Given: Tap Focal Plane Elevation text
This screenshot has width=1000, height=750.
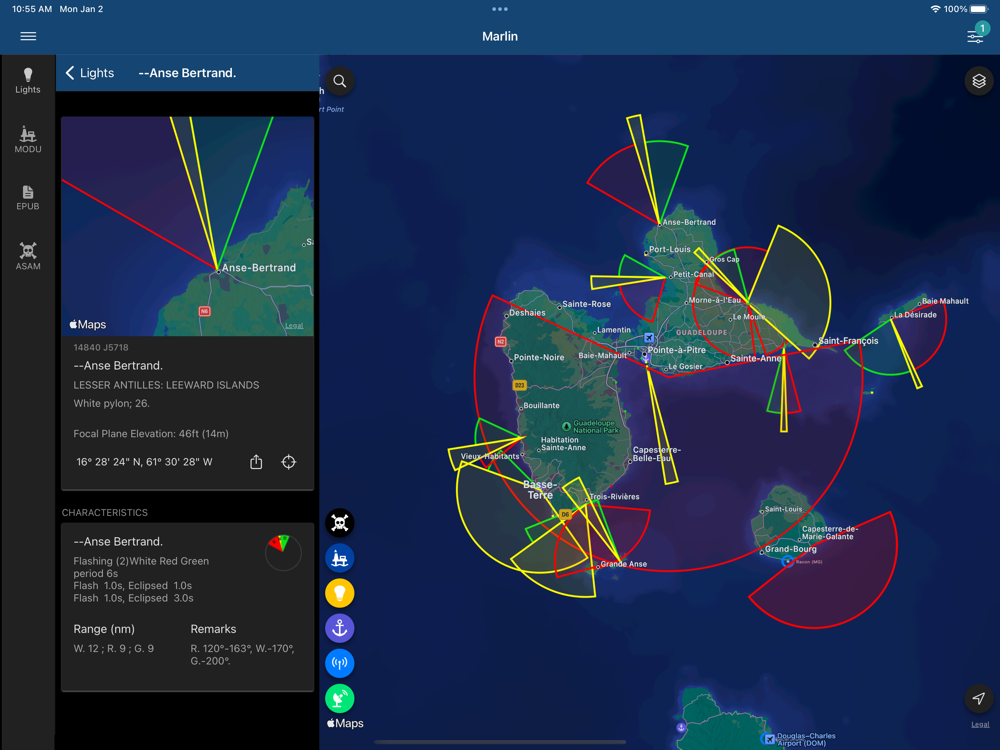Looking at the screenshot, I should [151, 434].
